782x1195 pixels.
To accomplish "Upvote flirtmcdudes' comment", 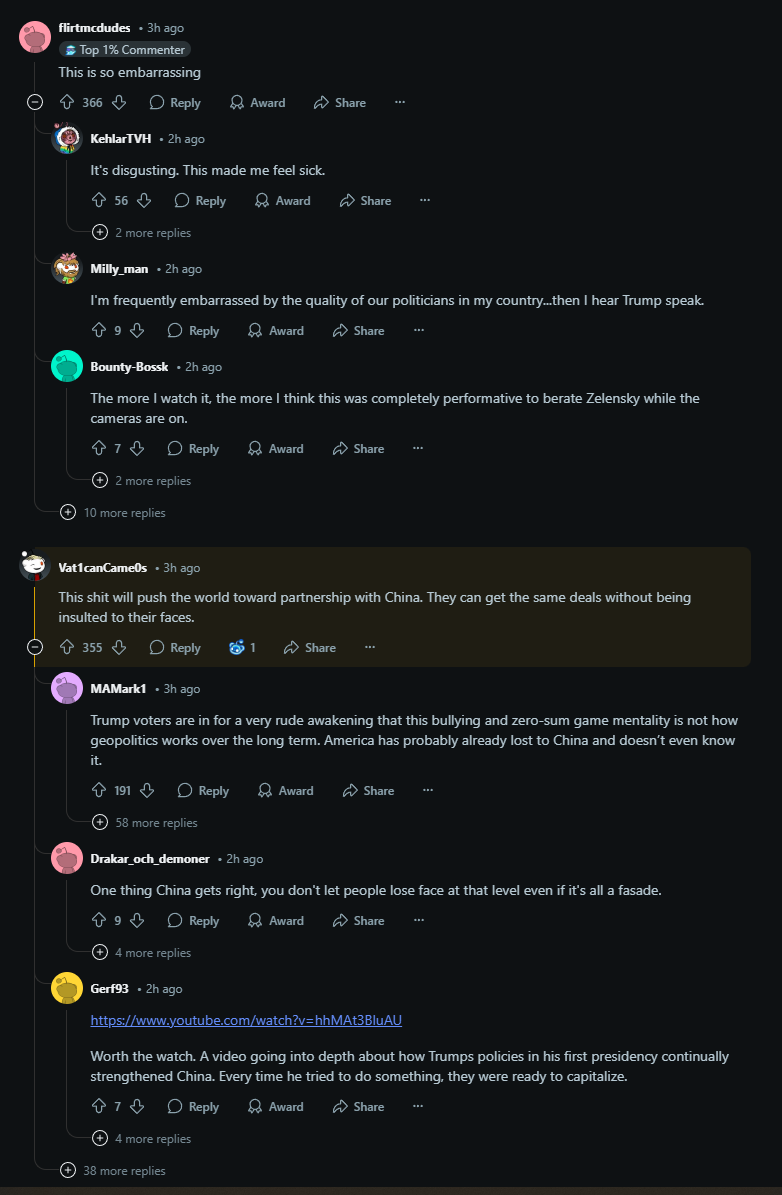I will coord(67,102).
